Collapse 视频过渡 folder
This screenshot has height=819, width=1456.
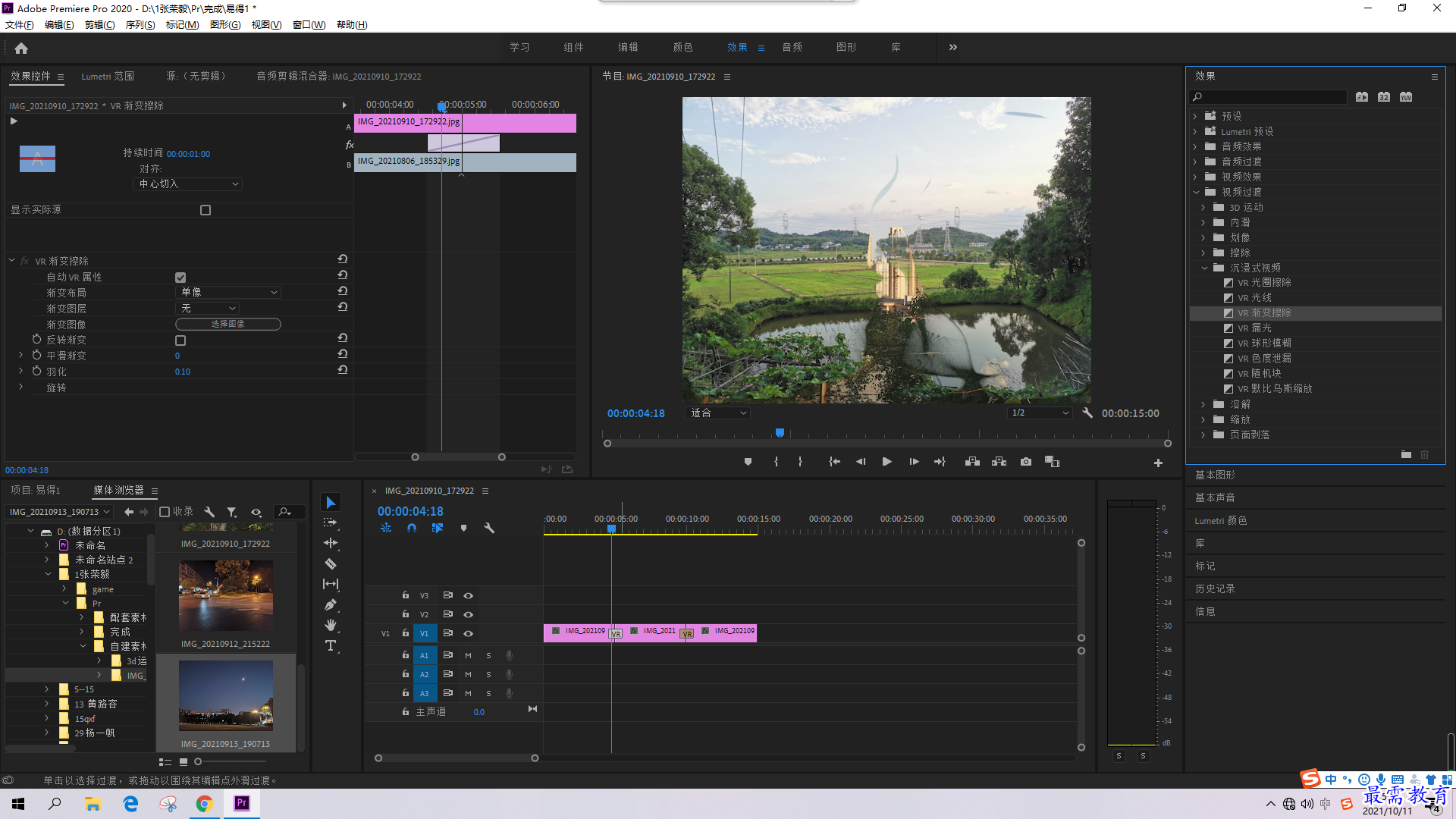coord(1196,192)
